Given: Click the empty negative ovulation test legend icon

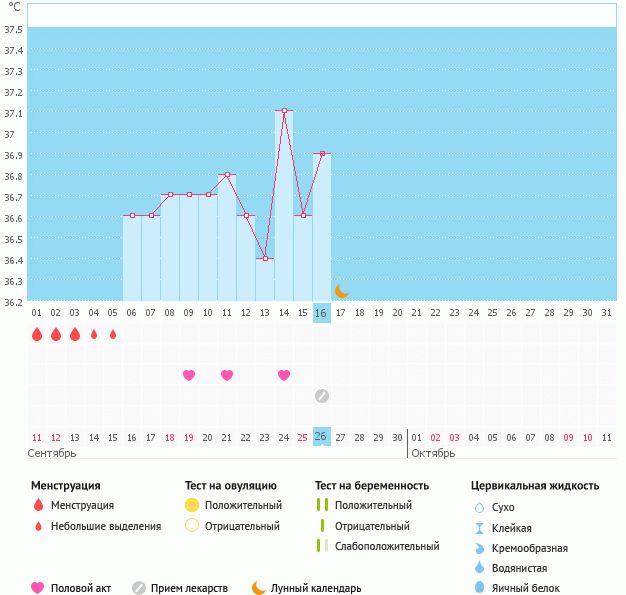Looking at the screenshot, I should click(192, 526).
